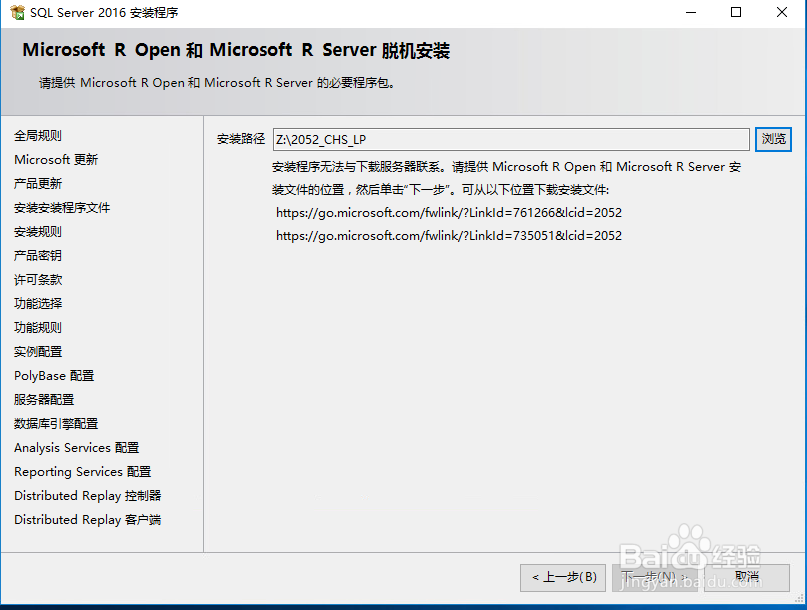Viewport: 807px width, 610px height.
Task: Select the 数据库引擎配置 step
Action: (56, 424)
